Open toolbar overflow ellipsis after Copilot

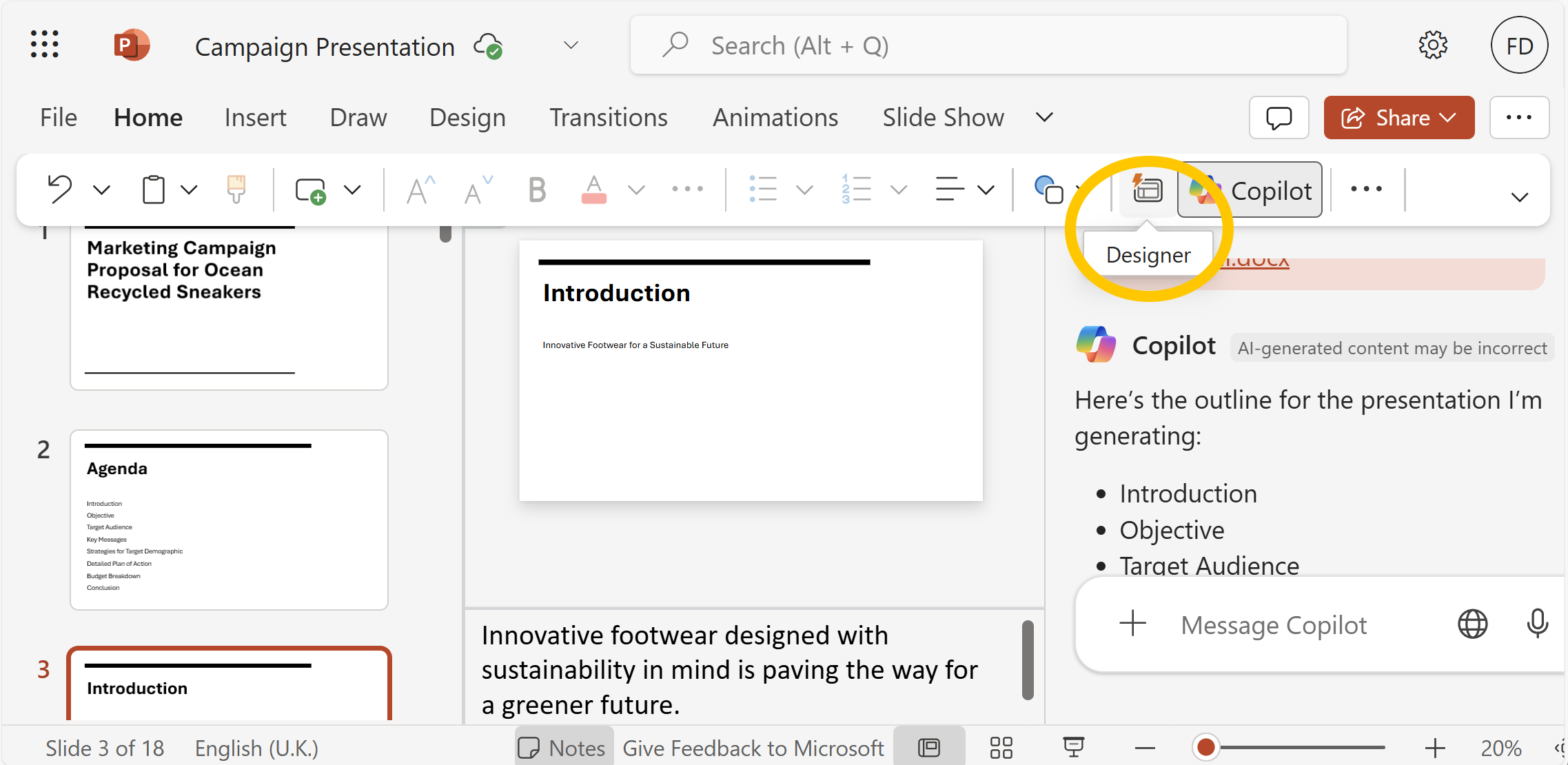click(1366, 189)
